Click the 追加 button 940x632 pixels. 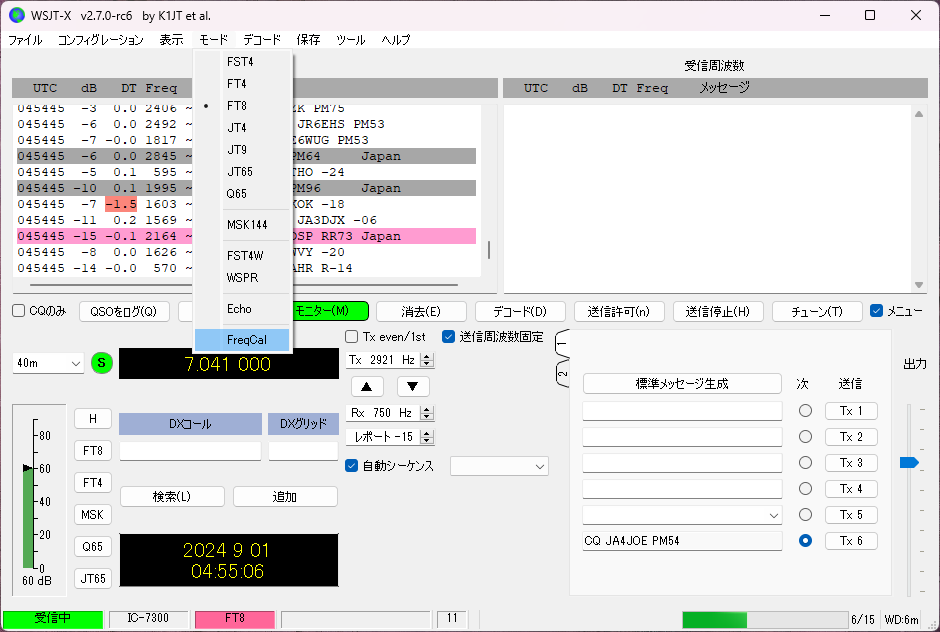[x=285, y=496]
